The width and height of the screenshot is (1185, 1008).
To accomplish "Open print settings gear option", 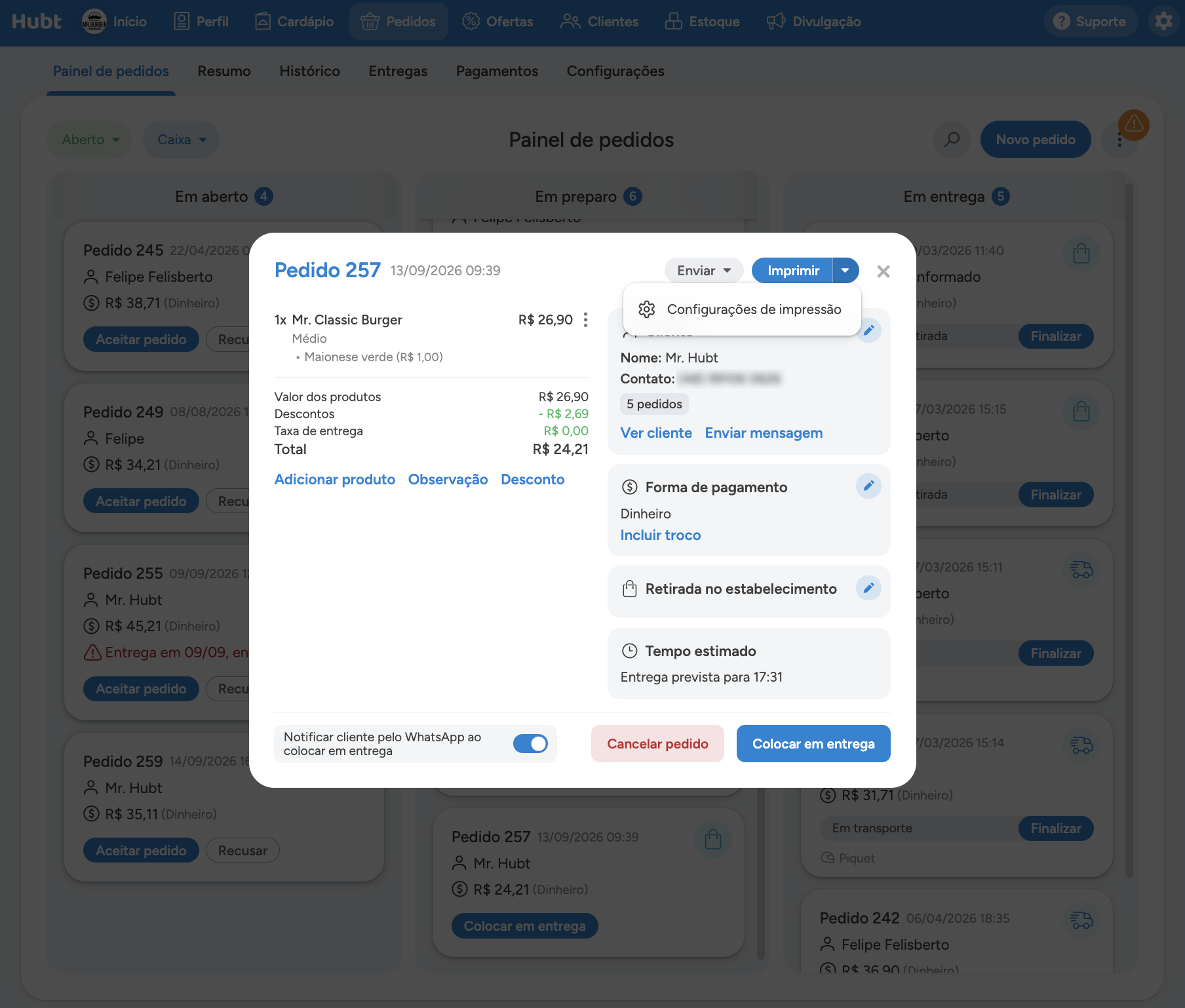I will pyautogui.click(x=741, y=309).
